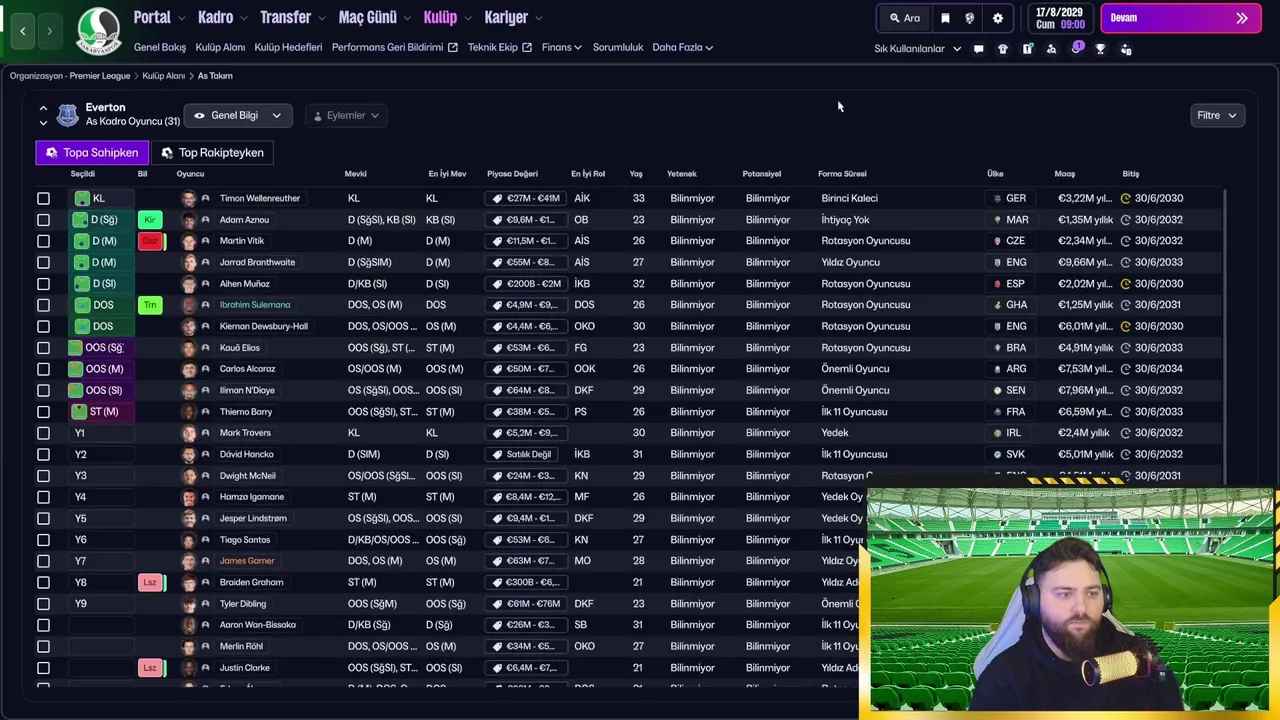Click Jarrad Branthwaite's market value €55M
1280x720 pixels.
click(525, 262)
